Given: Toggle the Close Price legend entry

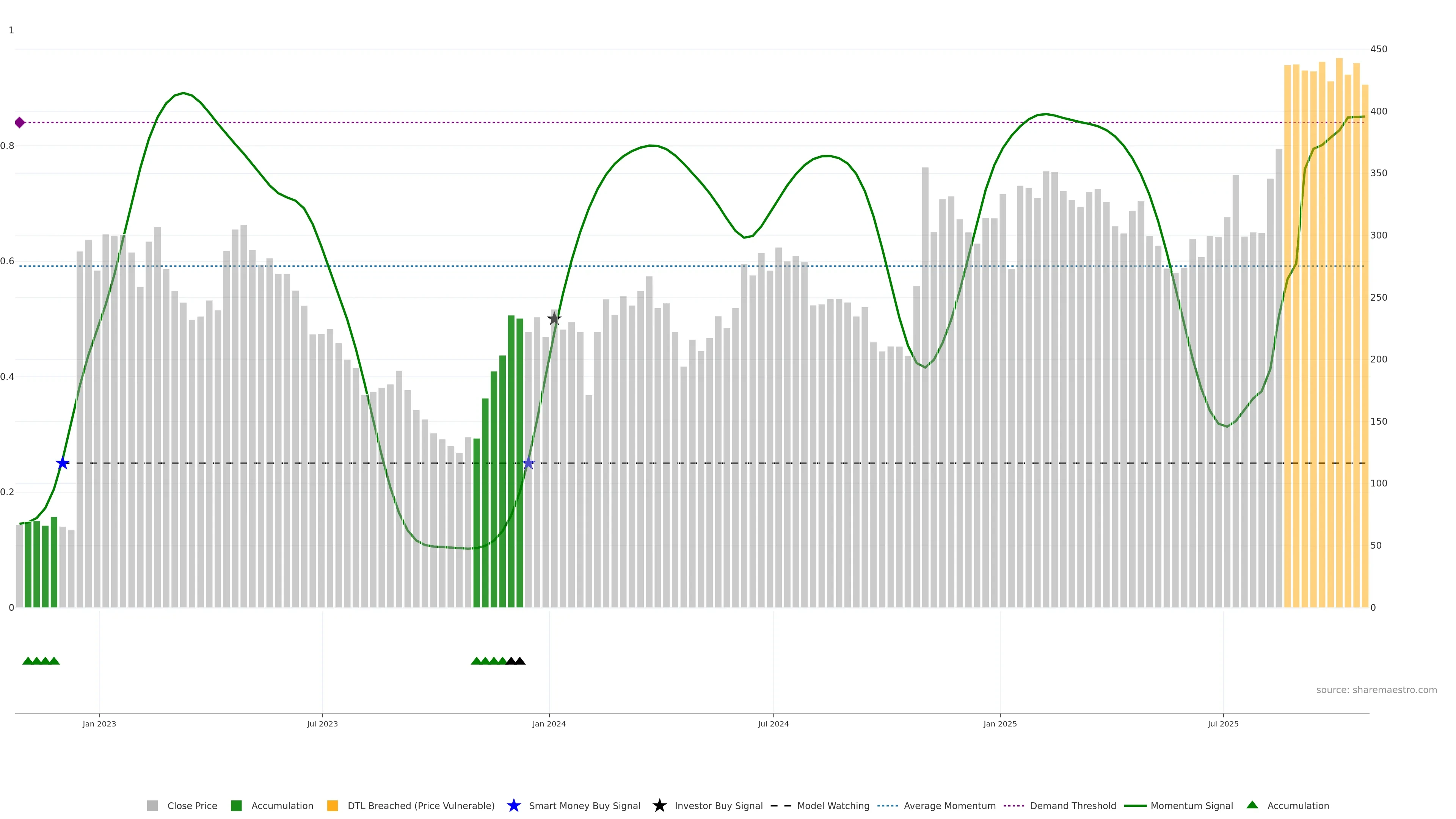Looking at the screenshot, I should click(x=191, y=805).
